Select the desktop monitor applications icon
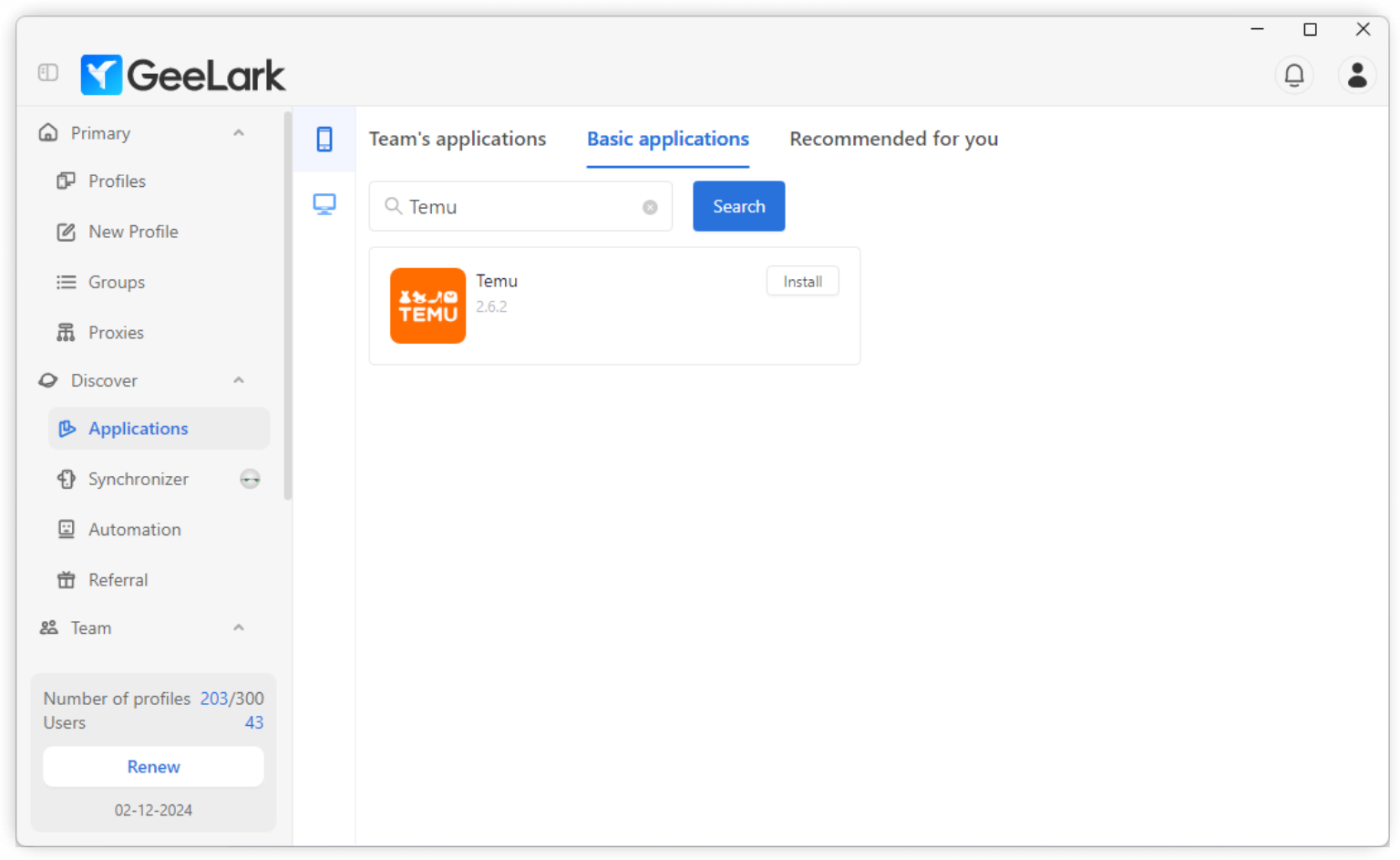Image resolution: width=1400 pixels, height=860 pixels. click(x=324, y=203)
